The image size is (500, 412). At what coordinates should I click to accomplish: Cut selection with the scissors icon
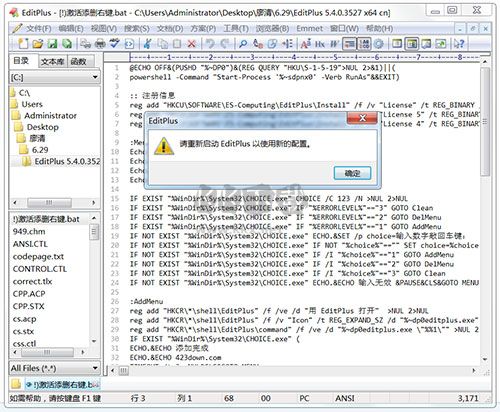tap(148, 44)
